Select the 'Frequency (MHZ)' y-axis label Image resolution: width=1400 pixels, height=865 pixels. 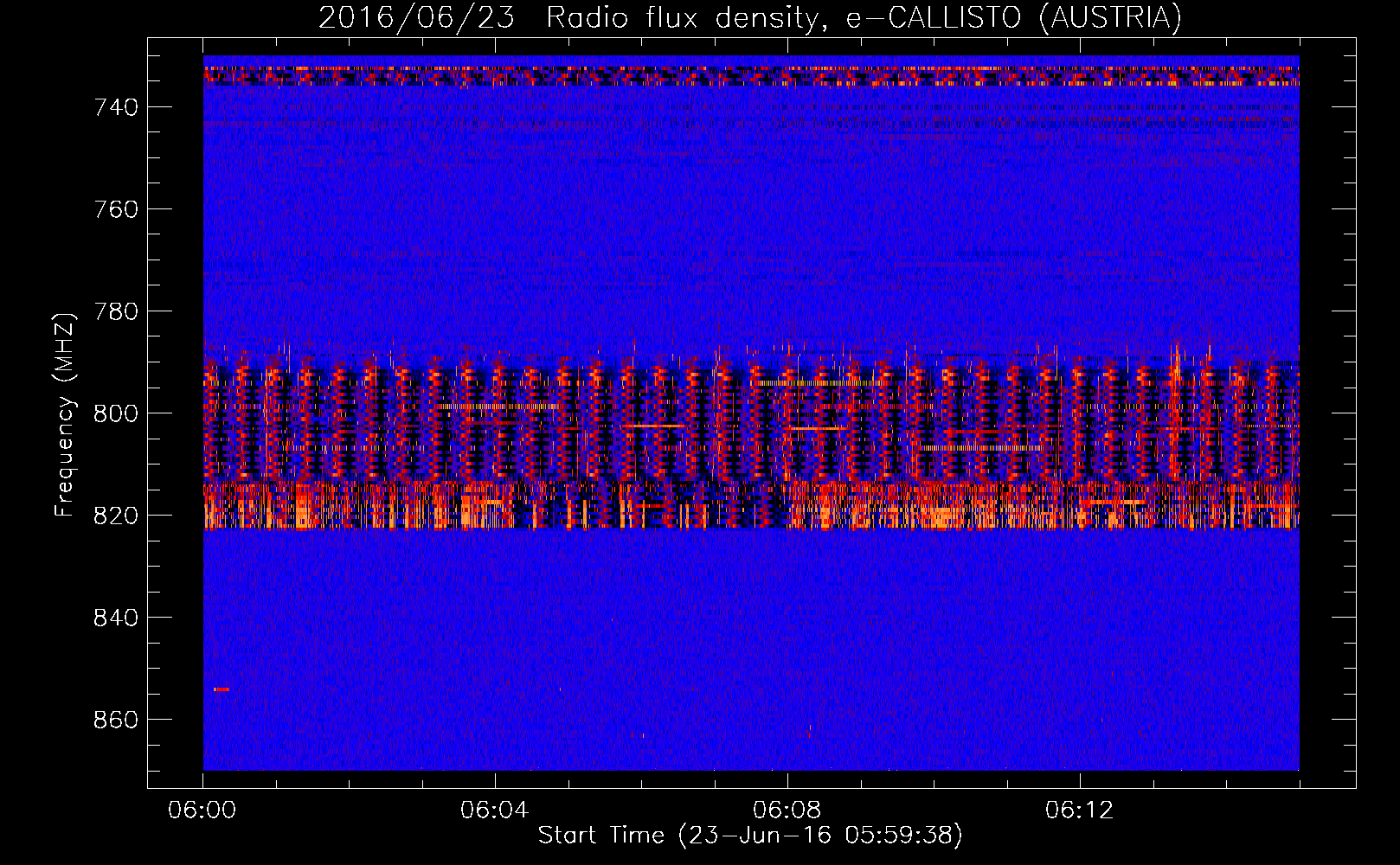[x=65, y=414]
